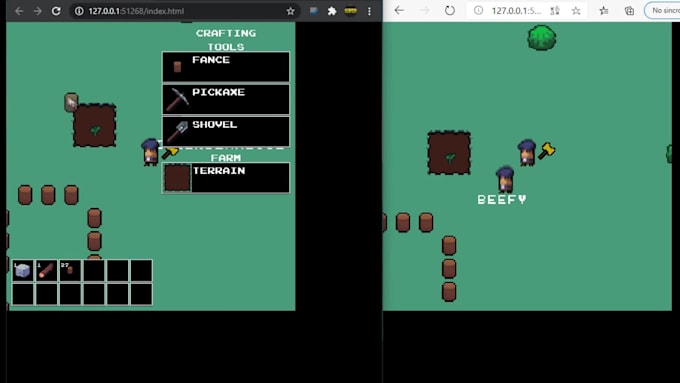Craft the PICKAXE tool
Image resolution: width=680 pixels, height=383 pixels.
[x=226, y=99]
